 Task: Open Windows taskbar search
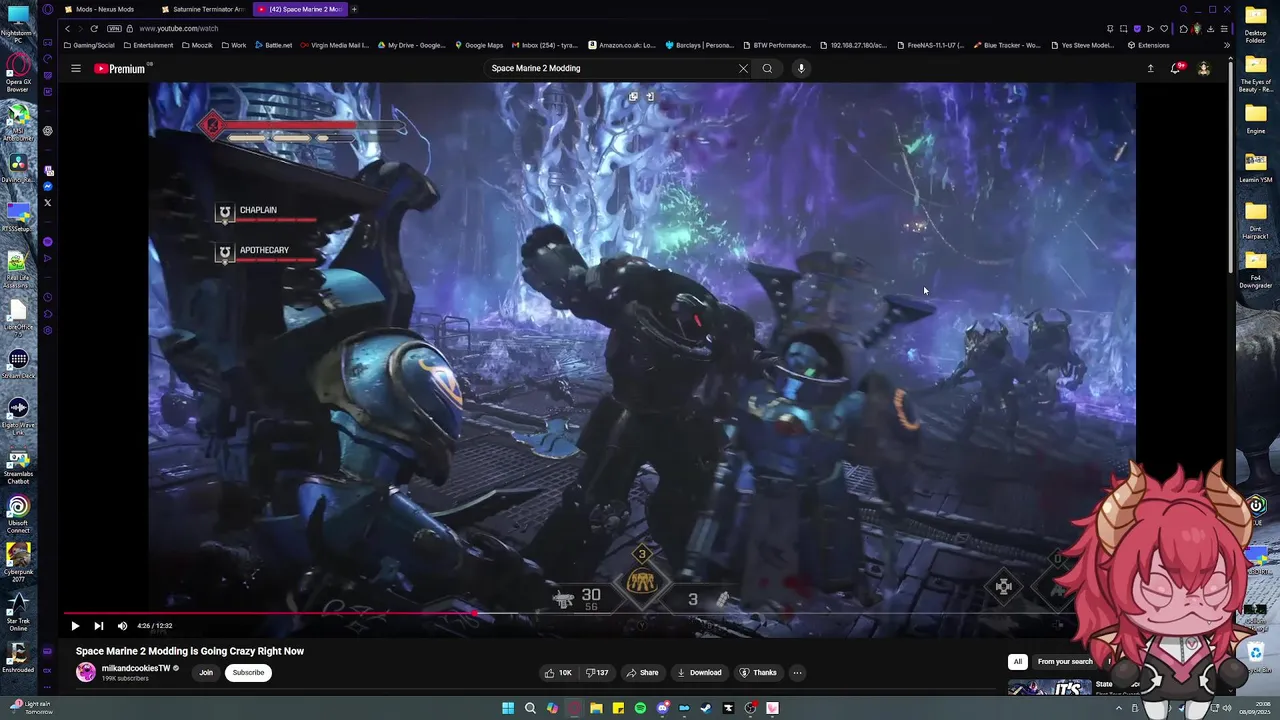530,708
